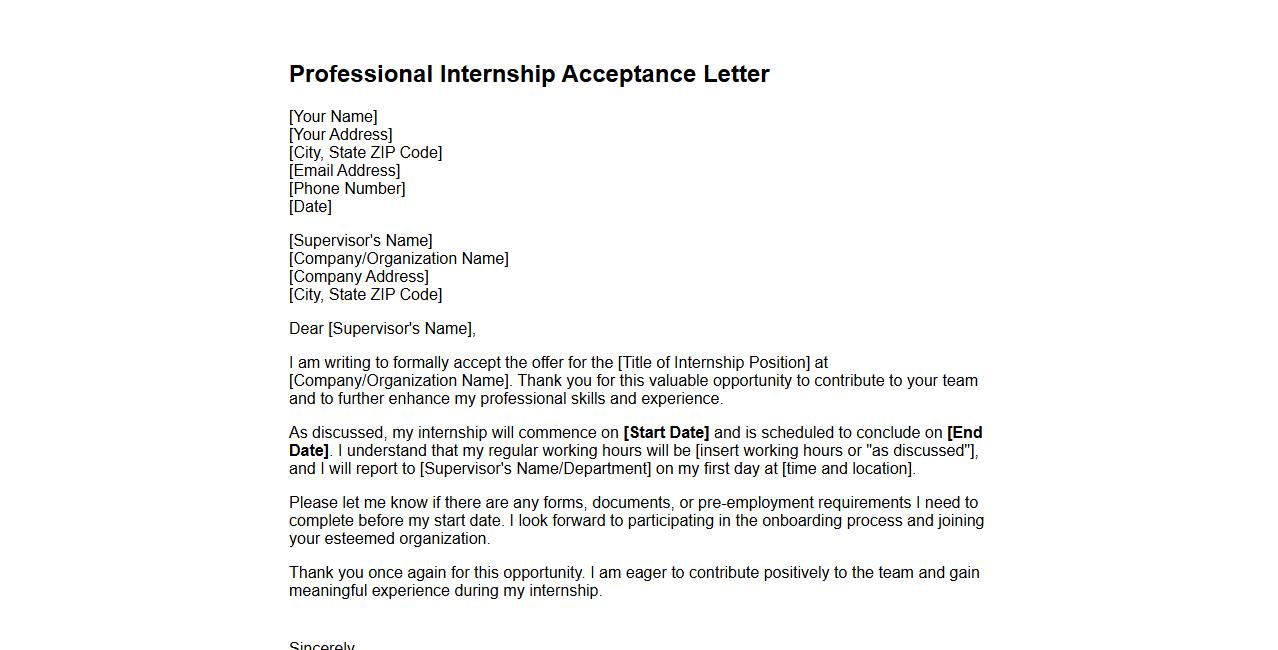
Task: Click the [Supervisor's Name] address line
Action: click(360, 241)
